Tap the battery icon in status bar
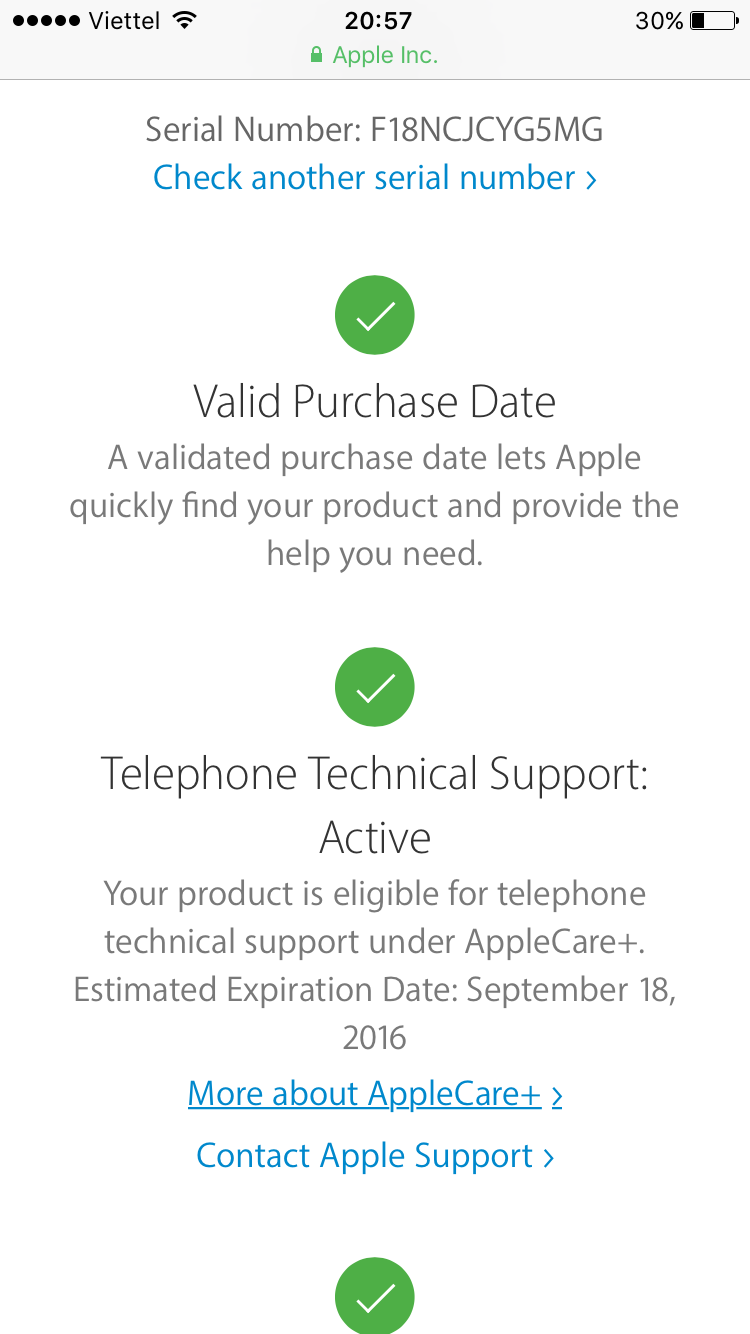Image resolution: width=750 pixels, height=1334 pixels. [x=711, y=20]
